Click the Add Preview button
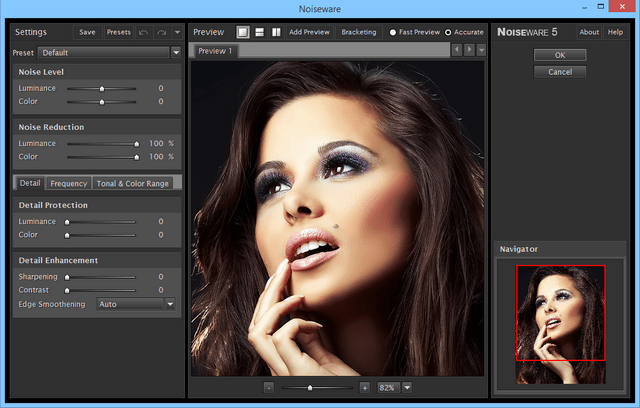This screenshot has width=640, height=408. click(x=309, y=32)
